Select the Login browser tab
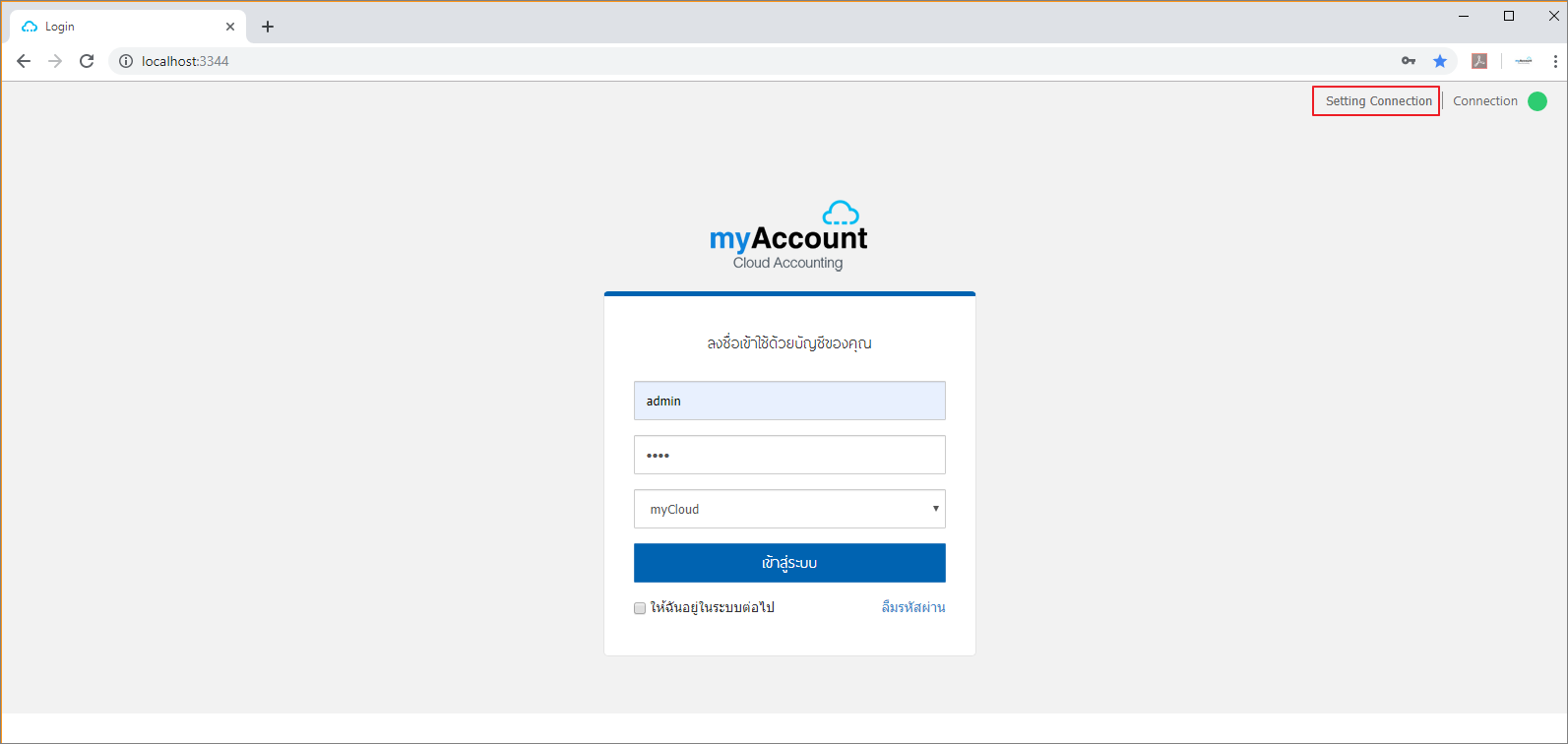This screenshot has width=1568, height=744. 118,27
